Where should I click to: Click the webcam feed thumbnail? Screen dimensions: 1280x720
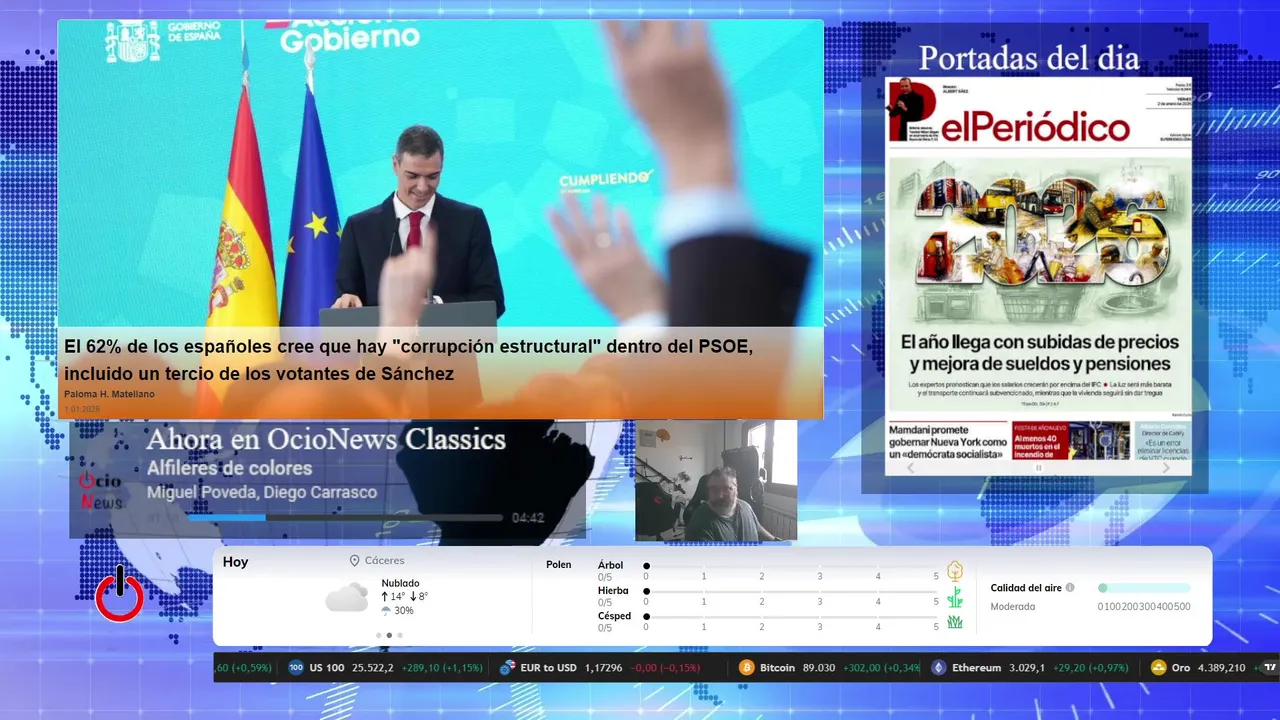pyautogui.click(x=716, y=481)
